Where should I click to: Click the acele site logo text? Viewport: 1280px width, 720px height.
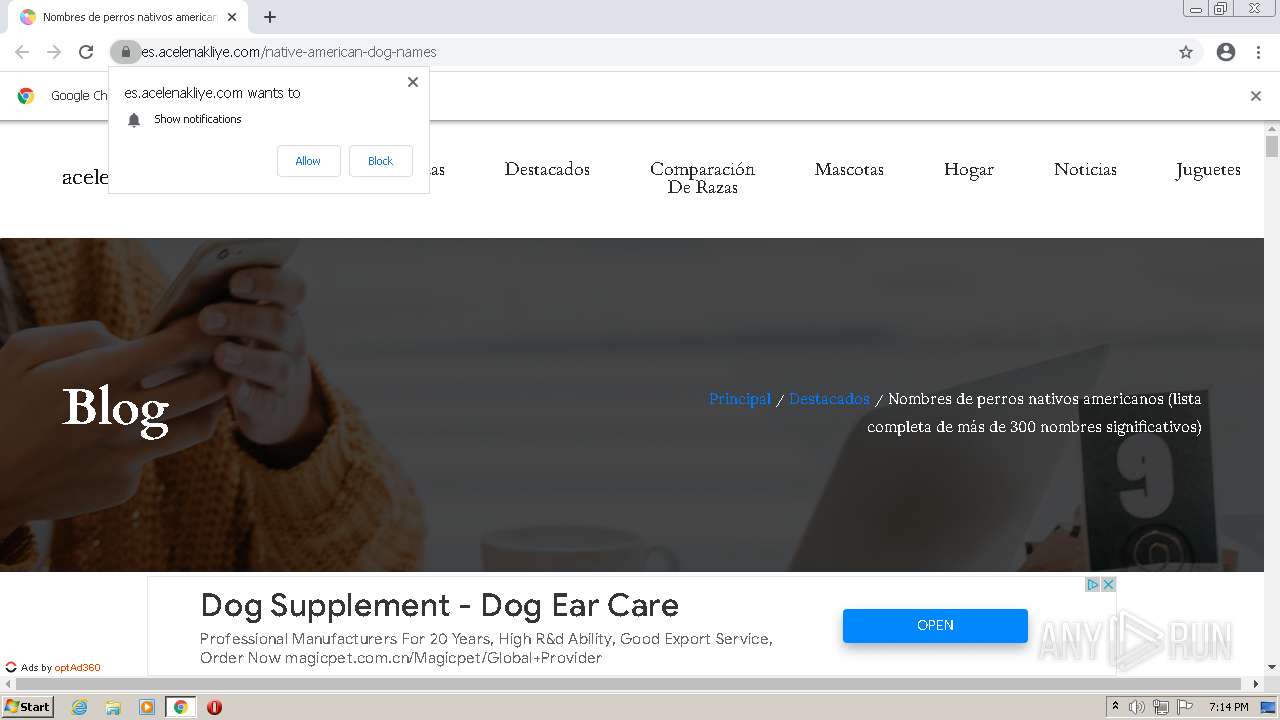[x=85, y=177]
